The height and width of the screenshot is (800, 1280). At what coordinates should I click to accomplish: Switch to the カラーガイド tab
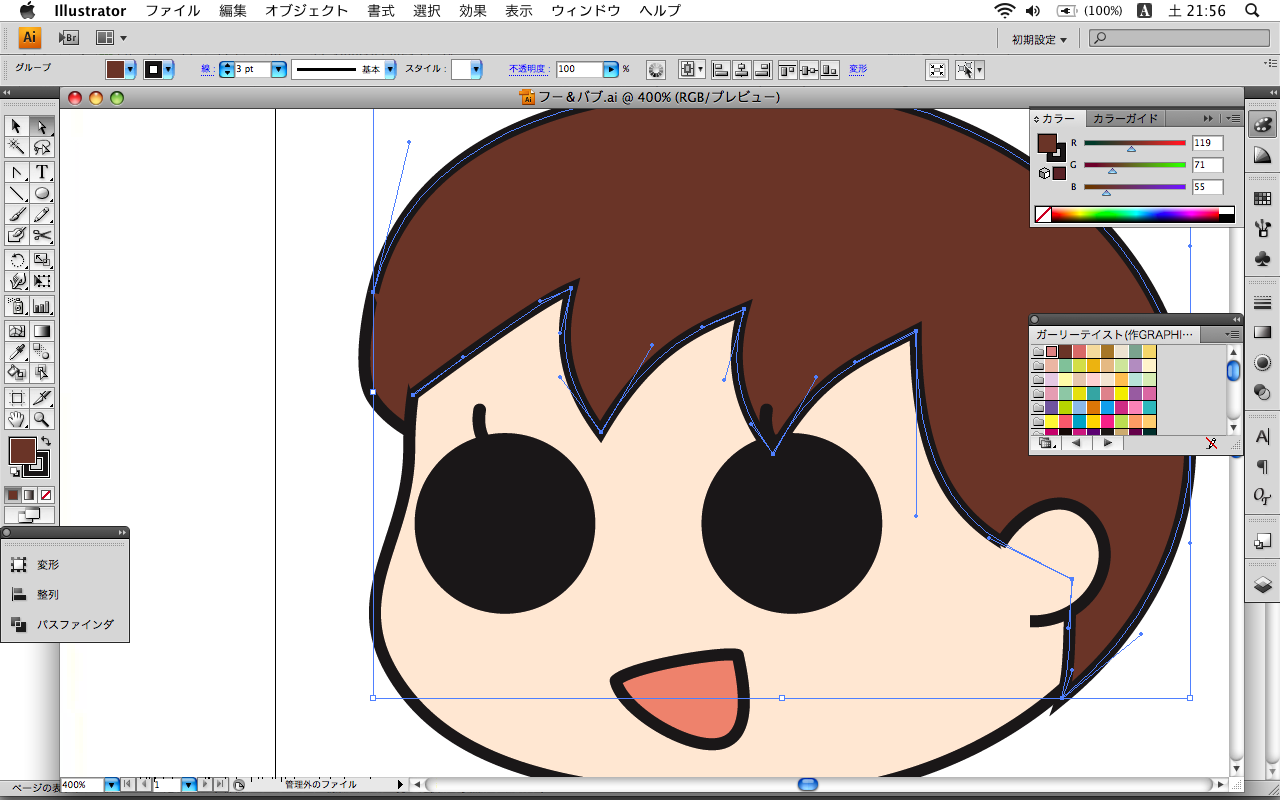[x=1125, y=118]
